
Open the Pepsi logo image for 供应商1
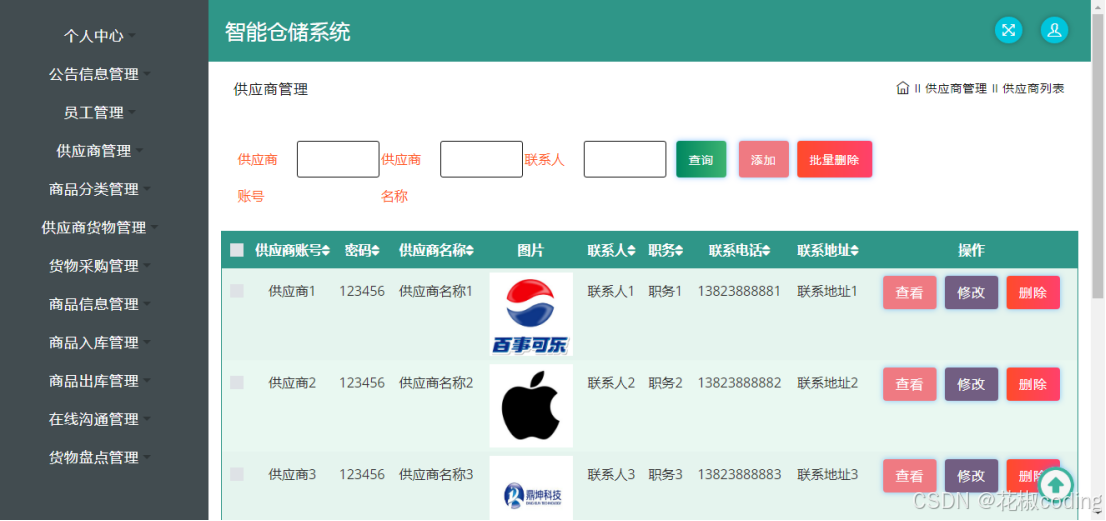tap(531, 314)
